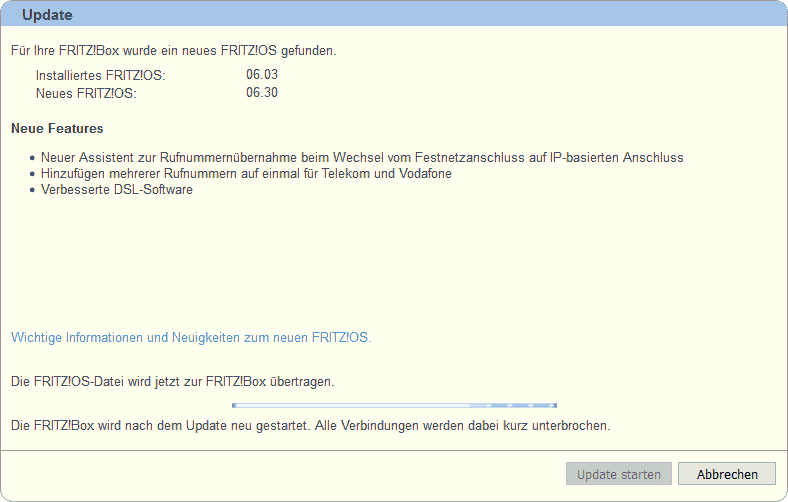788x502 pixels.
Task: Click the file transfer progress bar
Action: 395,405
